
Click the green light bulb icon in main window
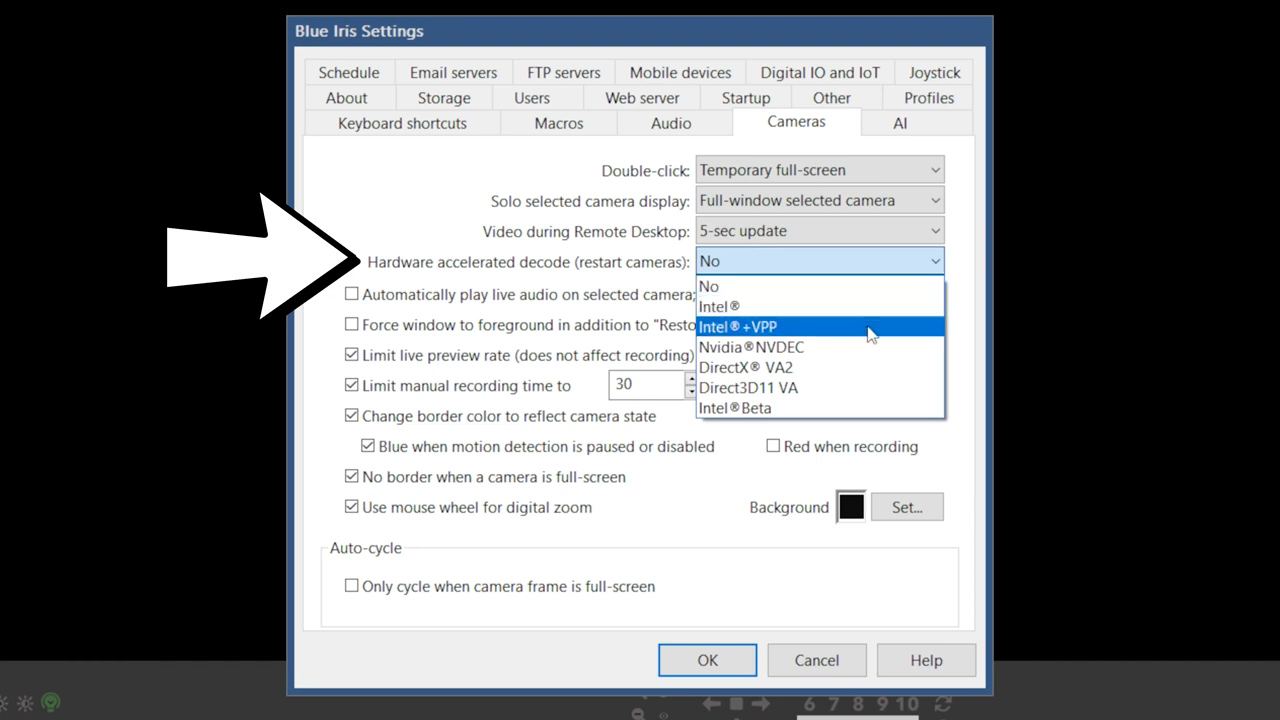click(x=51, y=703)
